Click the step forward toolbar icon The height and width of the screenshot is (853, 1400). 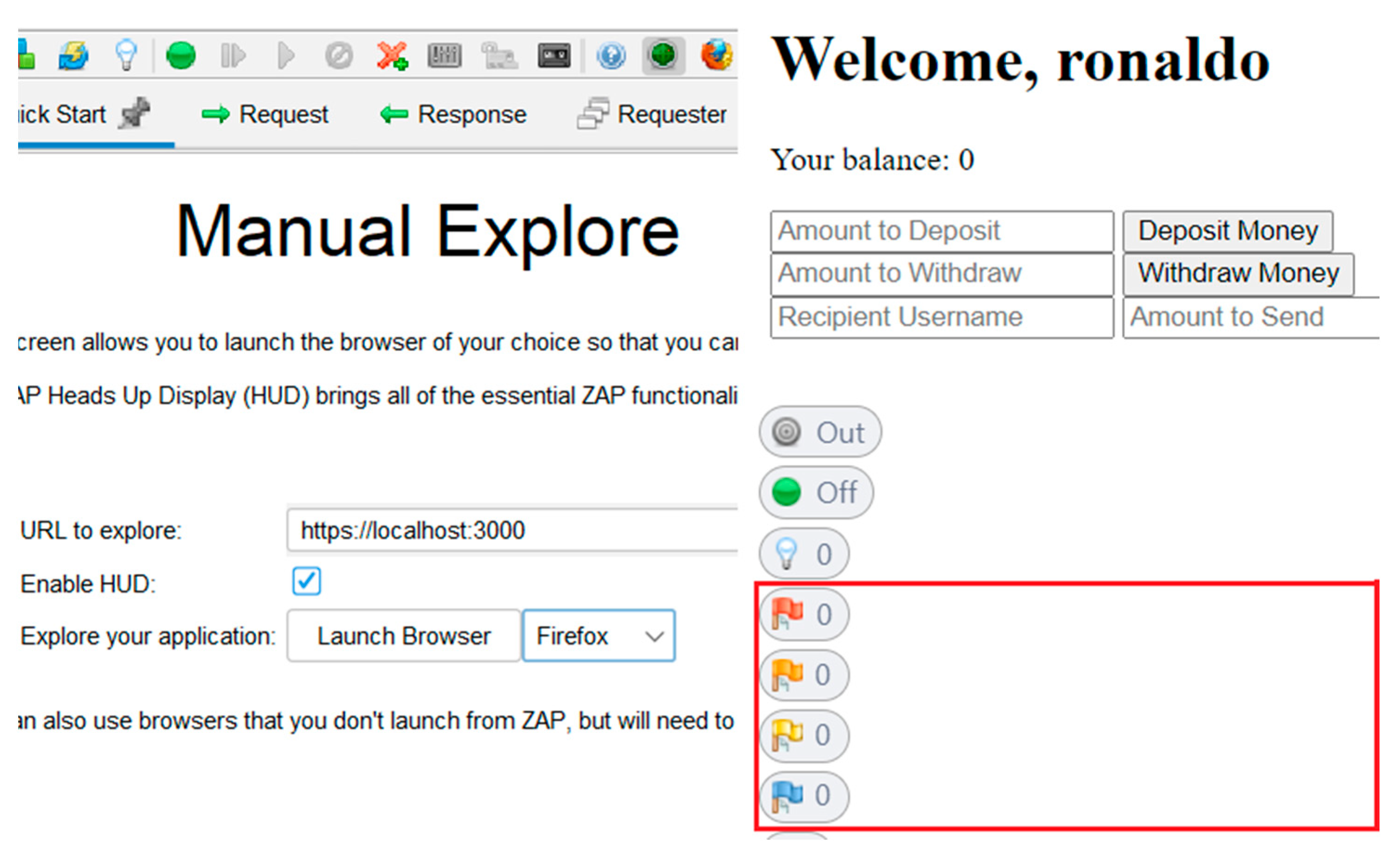coord(233,56)
